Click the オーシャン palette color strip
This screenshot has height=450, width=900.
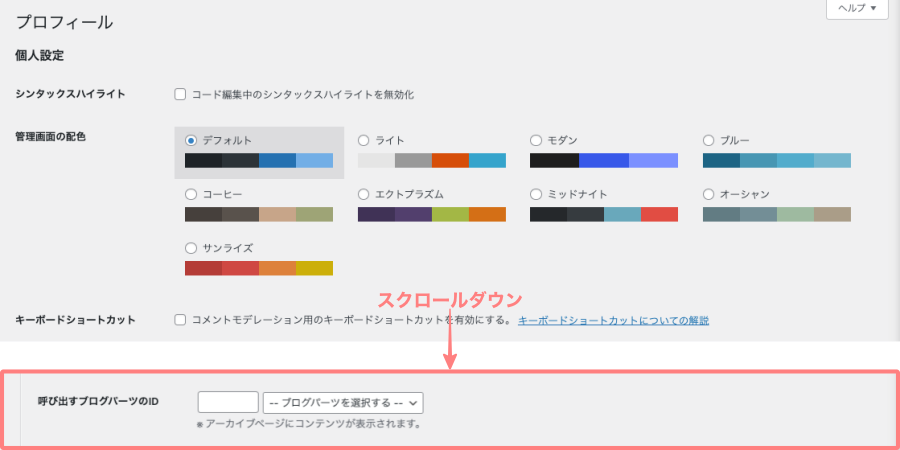(776, 214)
